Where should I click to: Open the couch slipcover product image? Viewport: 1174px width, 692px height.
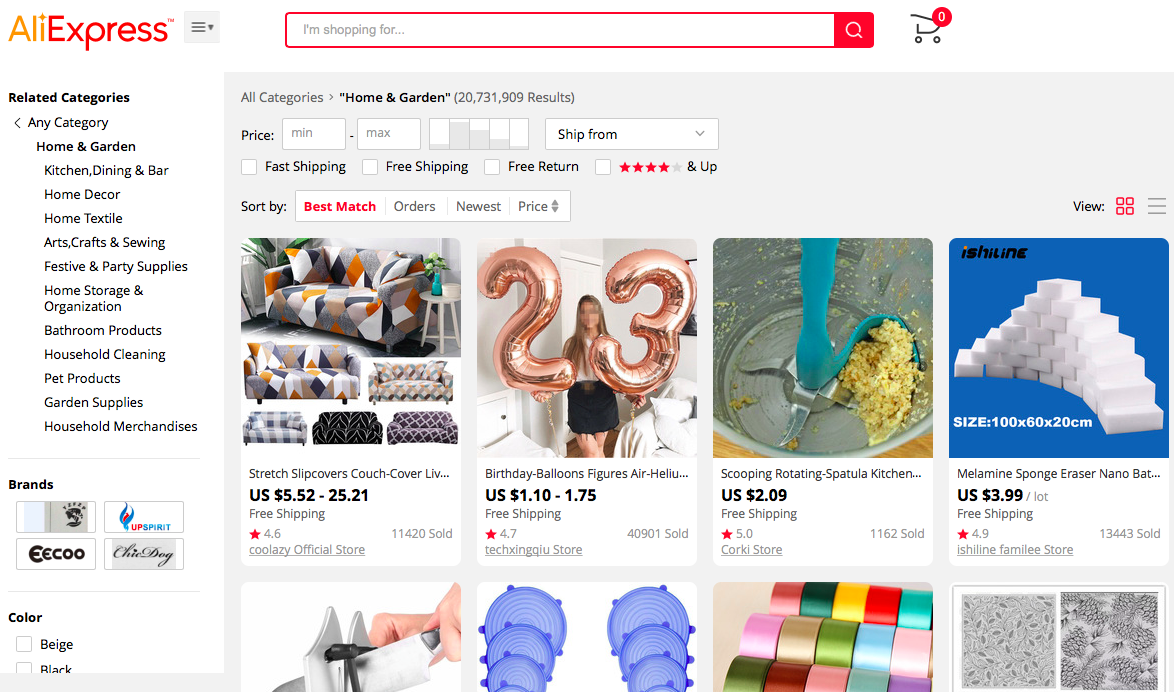pyautogui.click(x=350, y=347)
